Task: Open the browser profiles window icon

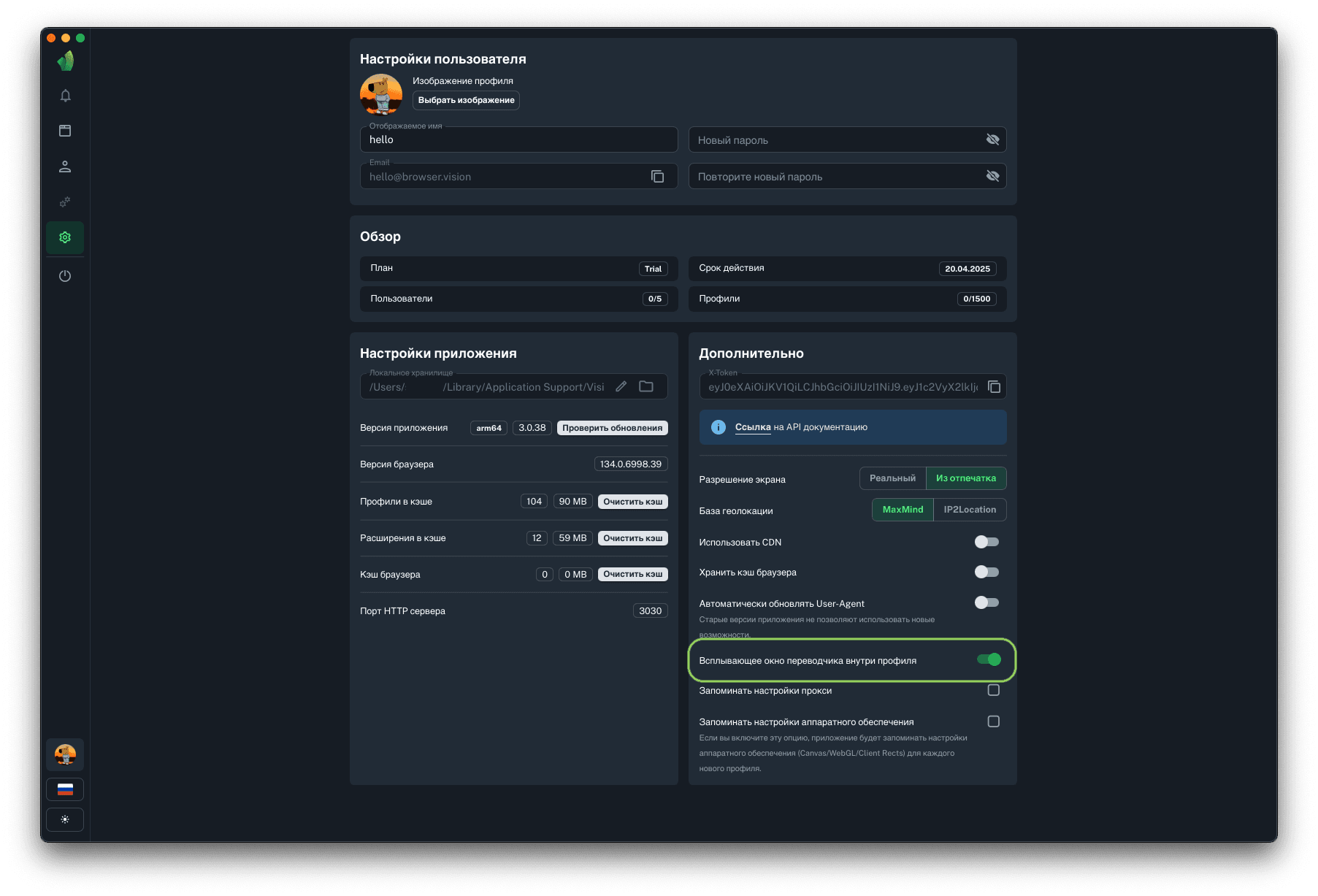Action: point(65,131)
